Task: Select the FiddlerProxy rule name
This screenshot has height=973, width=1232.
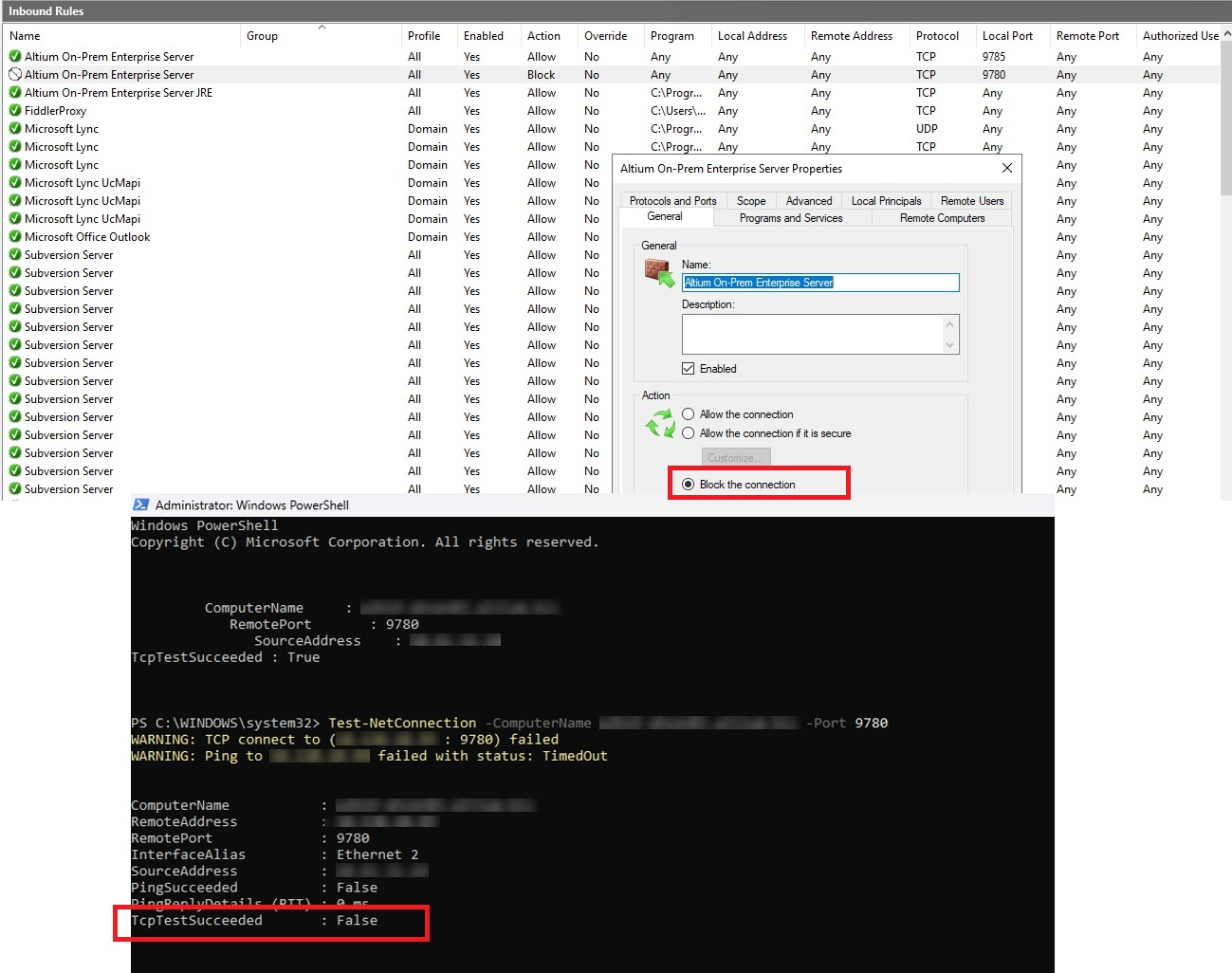Action: click(x=55, y=111)
